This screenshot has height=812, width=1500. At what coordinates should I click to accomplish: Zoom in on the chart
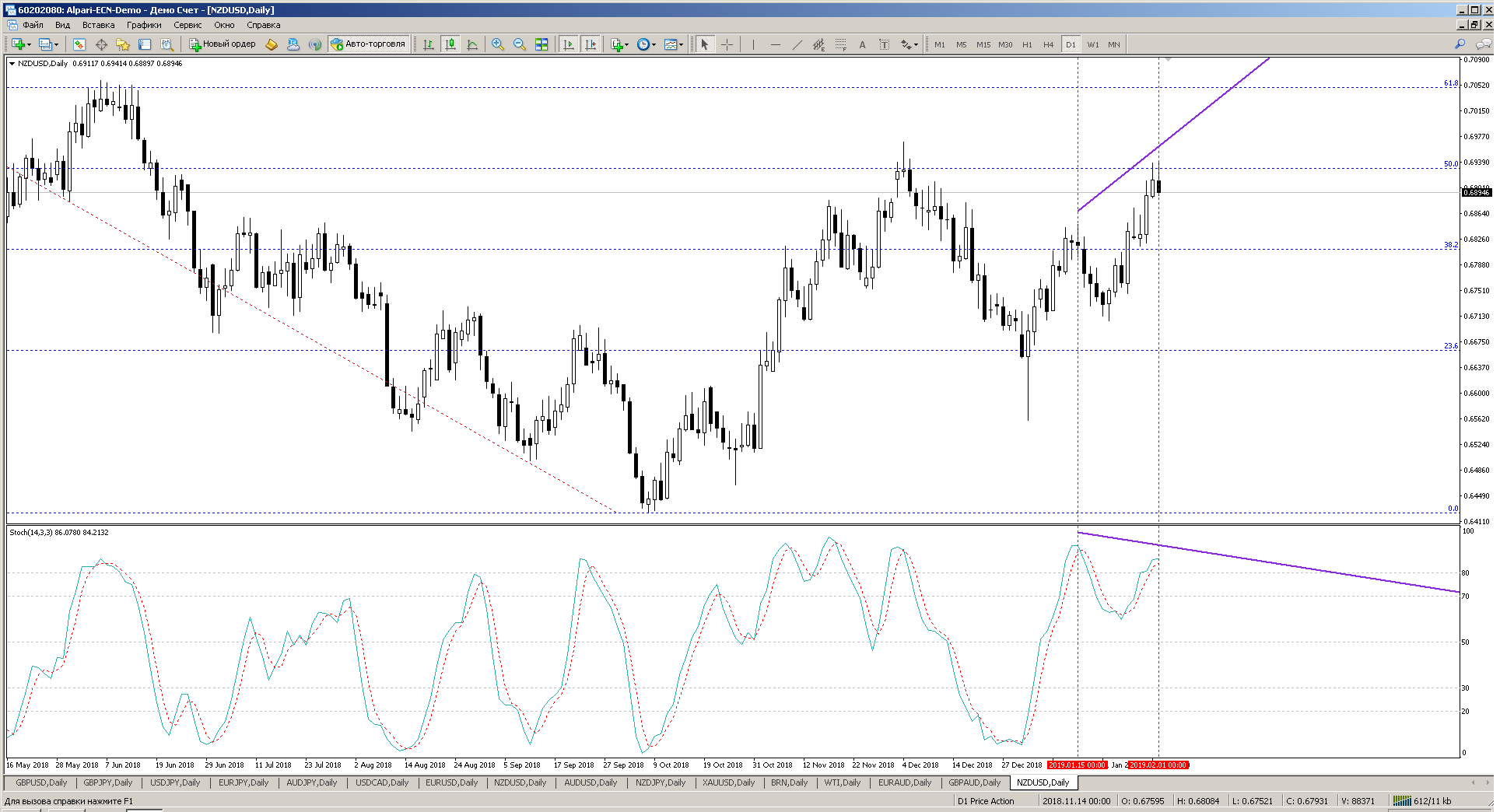click(498, 44)
